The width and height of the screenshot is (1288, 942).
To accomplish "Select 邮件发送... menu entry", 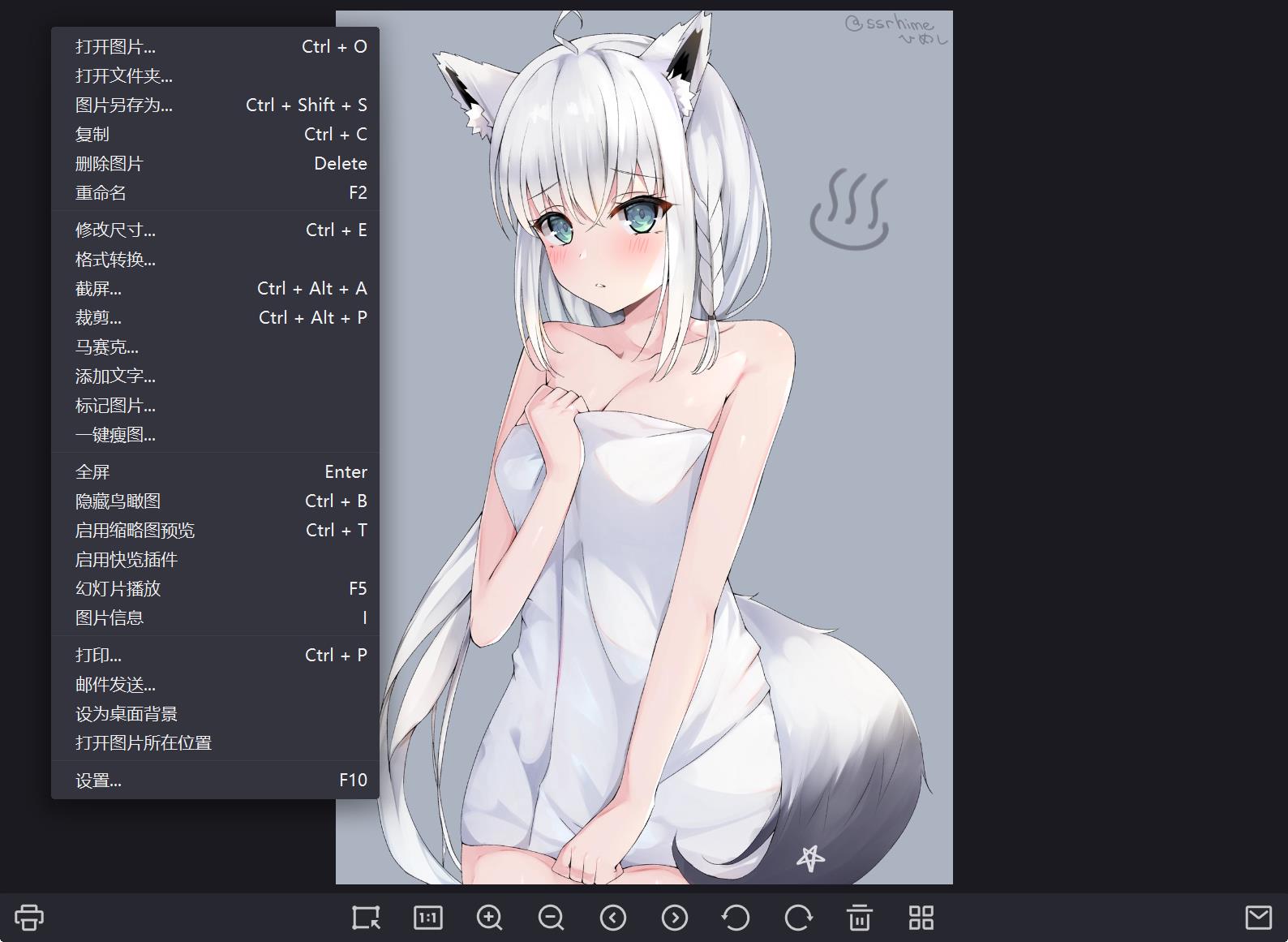I will click(215, 685).
